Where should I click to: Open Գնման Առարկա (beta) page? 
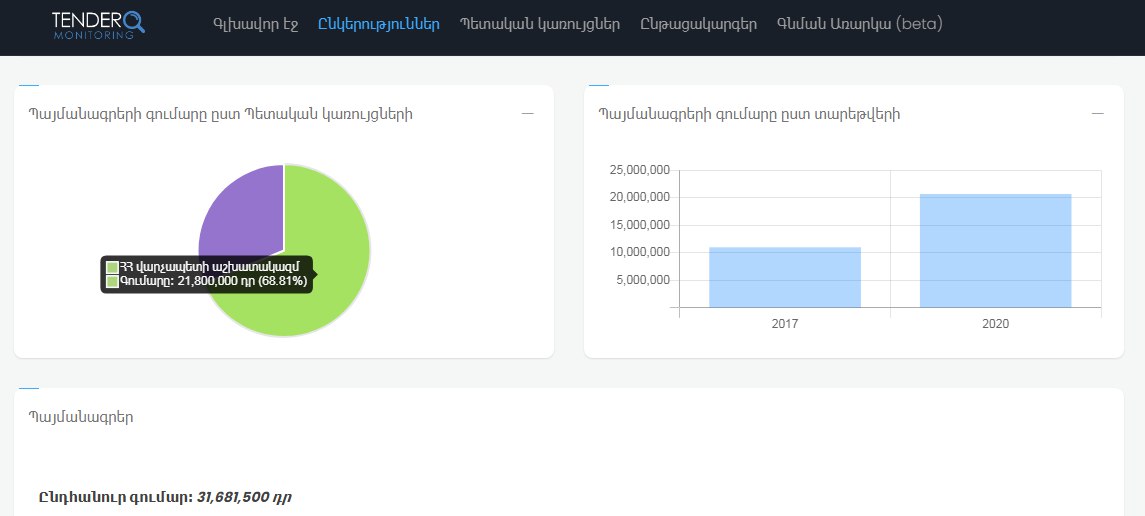(x=859, y=24)
